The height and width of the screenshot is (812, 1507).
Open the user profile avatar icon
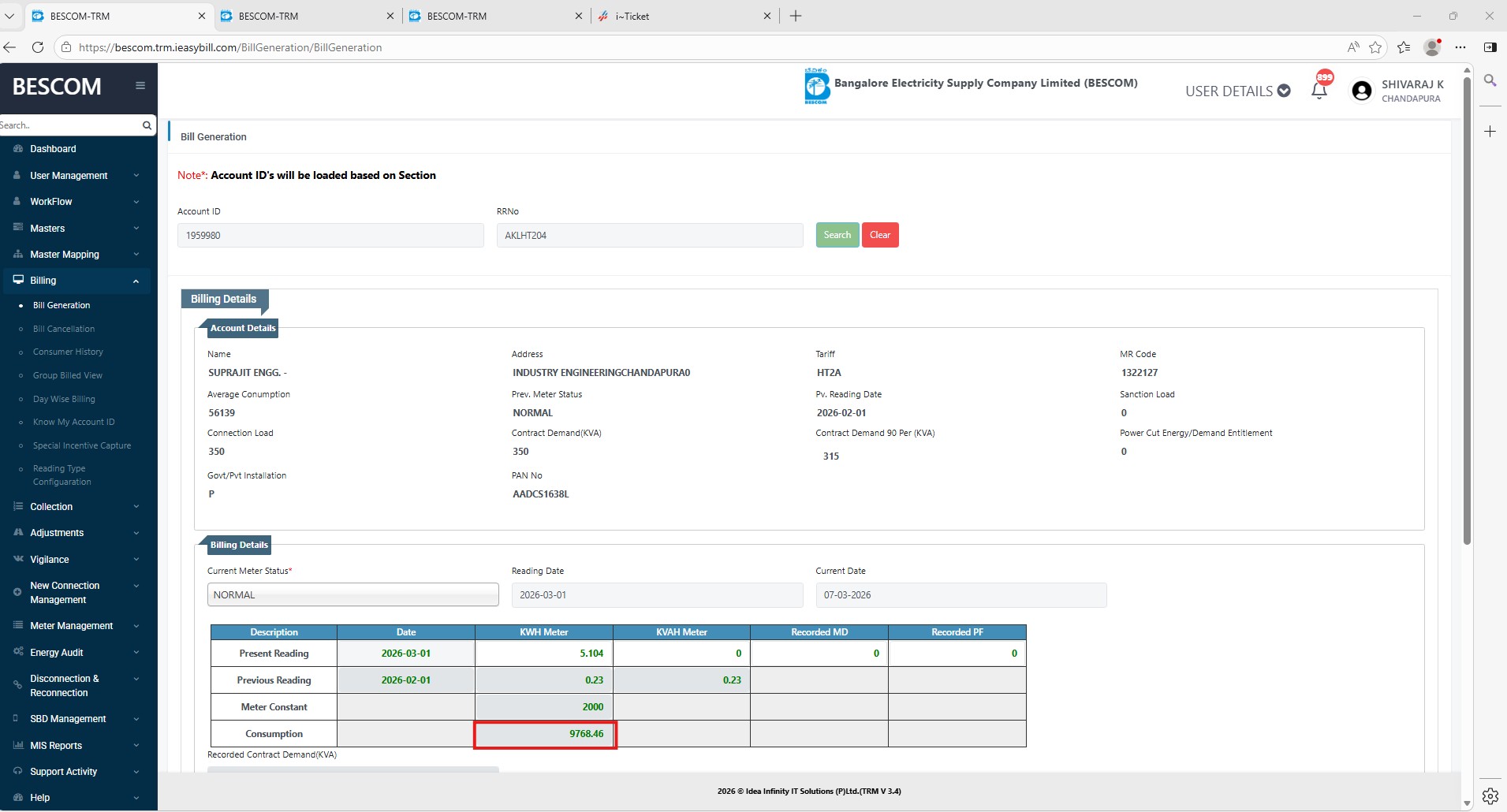[1361, 91]
